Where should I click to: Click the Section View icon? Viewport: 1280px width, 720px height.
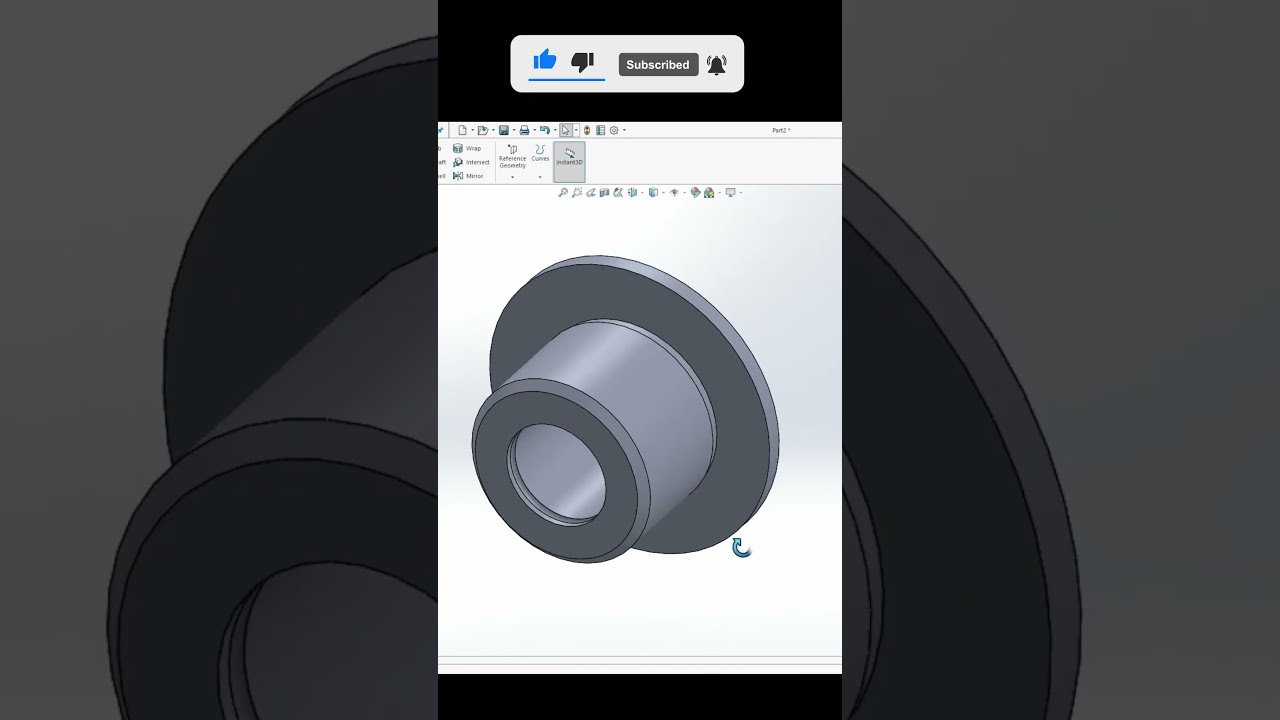click(x=604, y=192)
